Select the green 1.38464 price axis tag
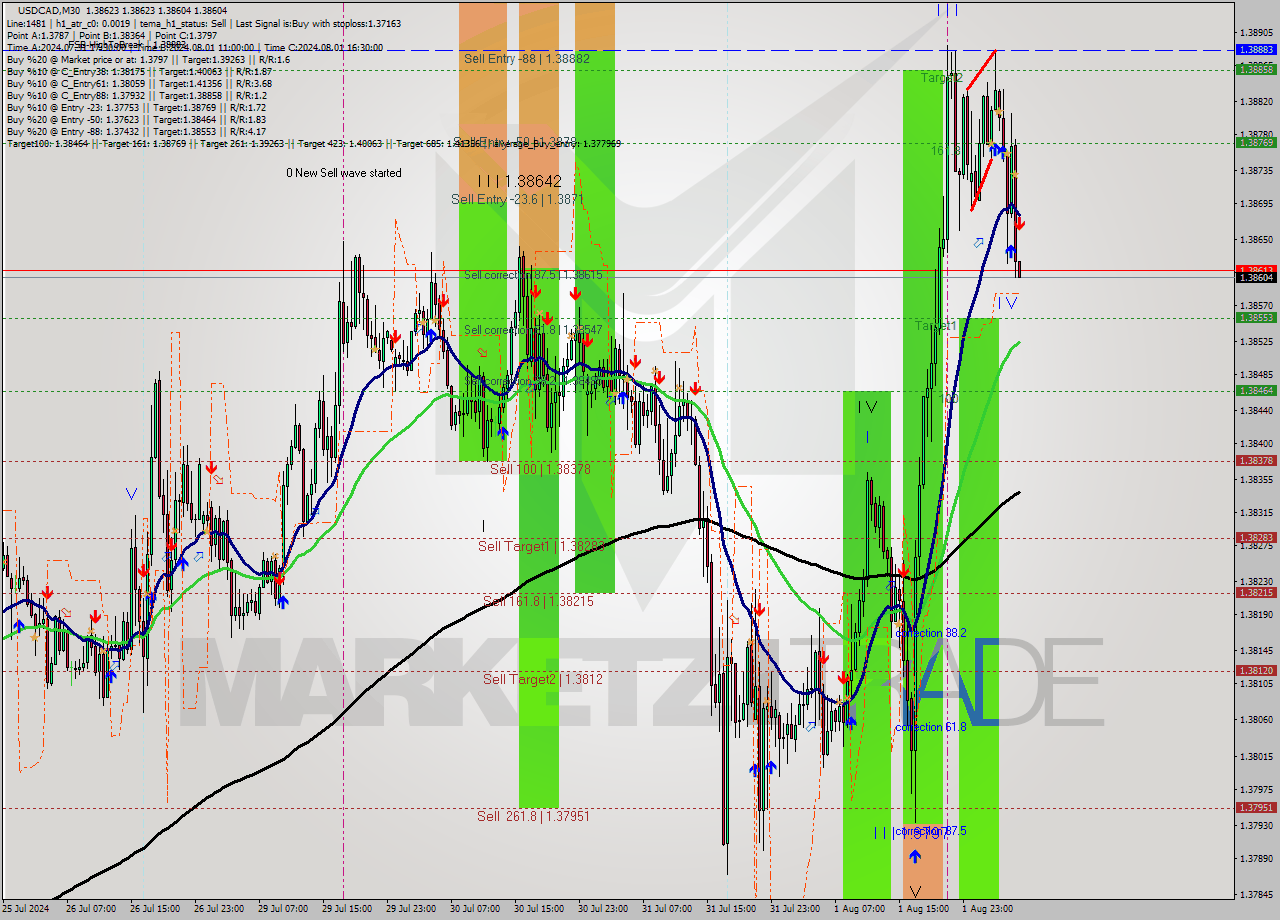 pos(1256,391)
